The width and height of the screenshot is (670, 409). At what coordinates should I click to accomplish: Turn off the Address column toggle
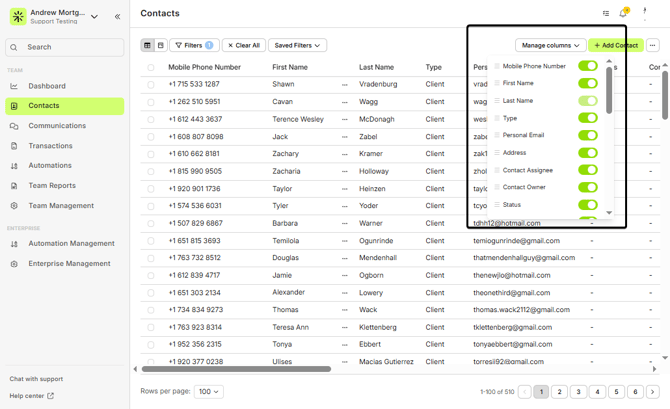tap(588, 153)
